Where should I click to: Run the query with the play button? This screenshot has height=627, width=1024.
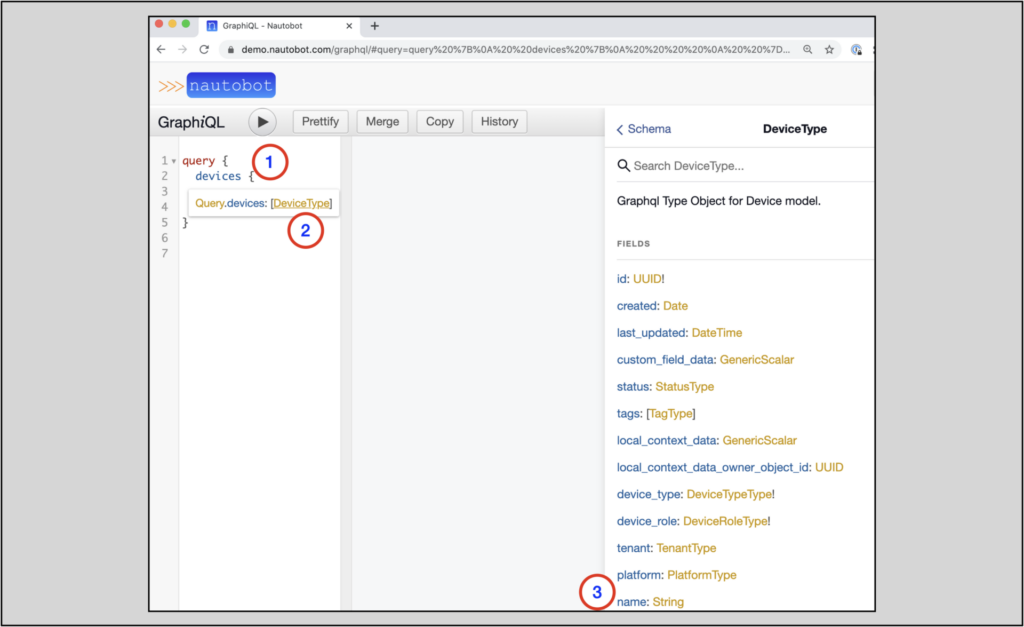[x=263, y=121]
